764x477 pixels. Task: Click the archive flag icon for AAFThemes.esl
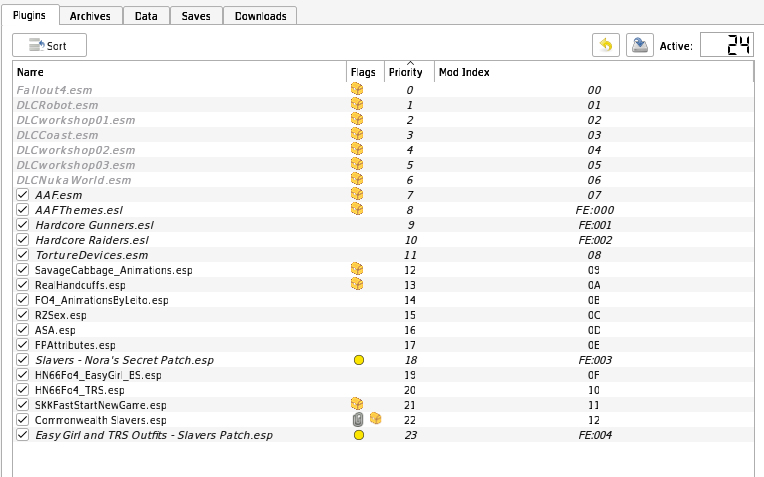(357, 209)
